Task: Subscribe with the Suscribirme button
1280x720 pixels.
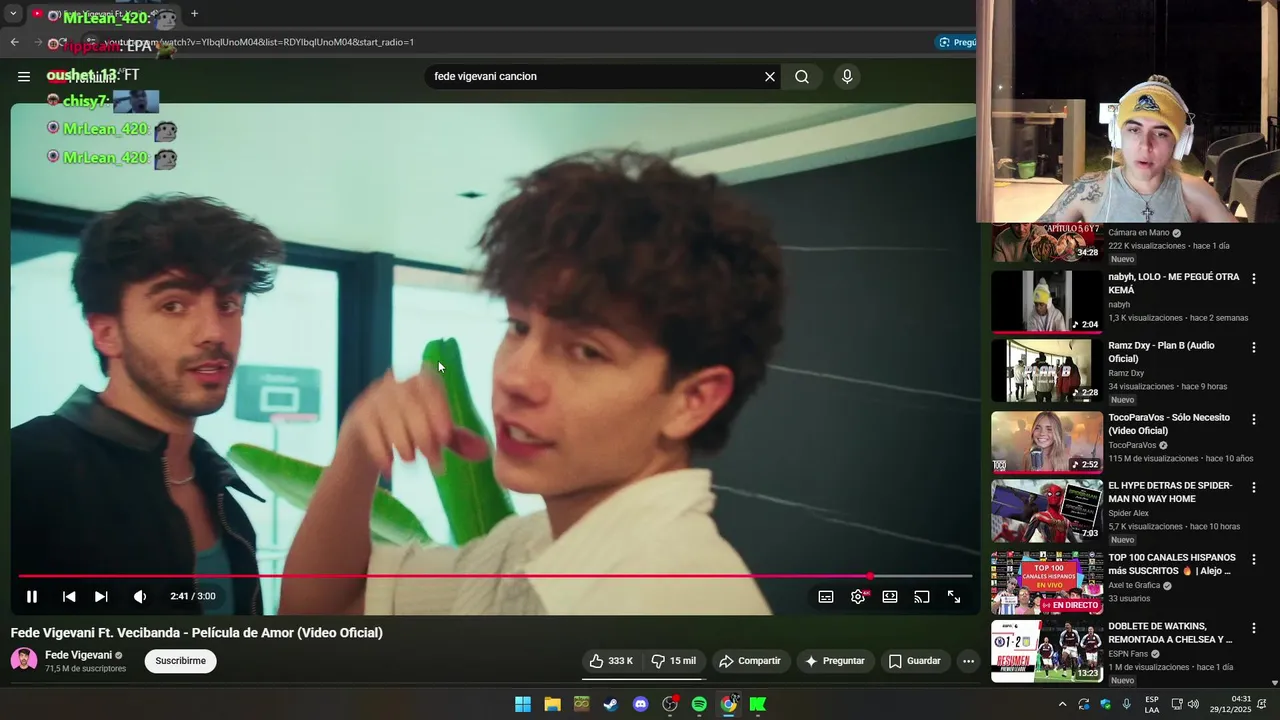Action: (x=180, y=661)
